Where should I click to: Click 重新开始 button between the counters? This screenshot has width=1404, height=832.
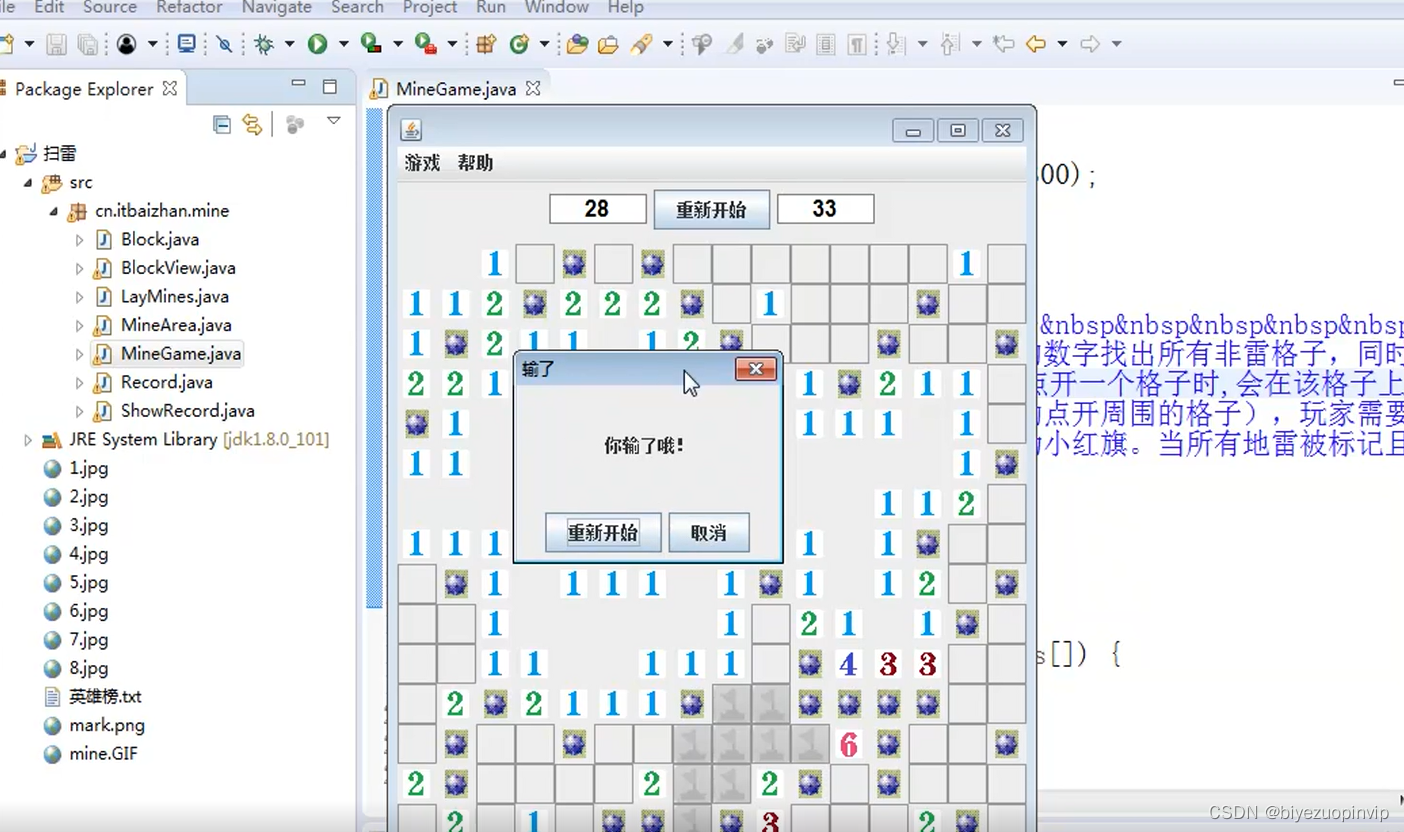(711, 210)
